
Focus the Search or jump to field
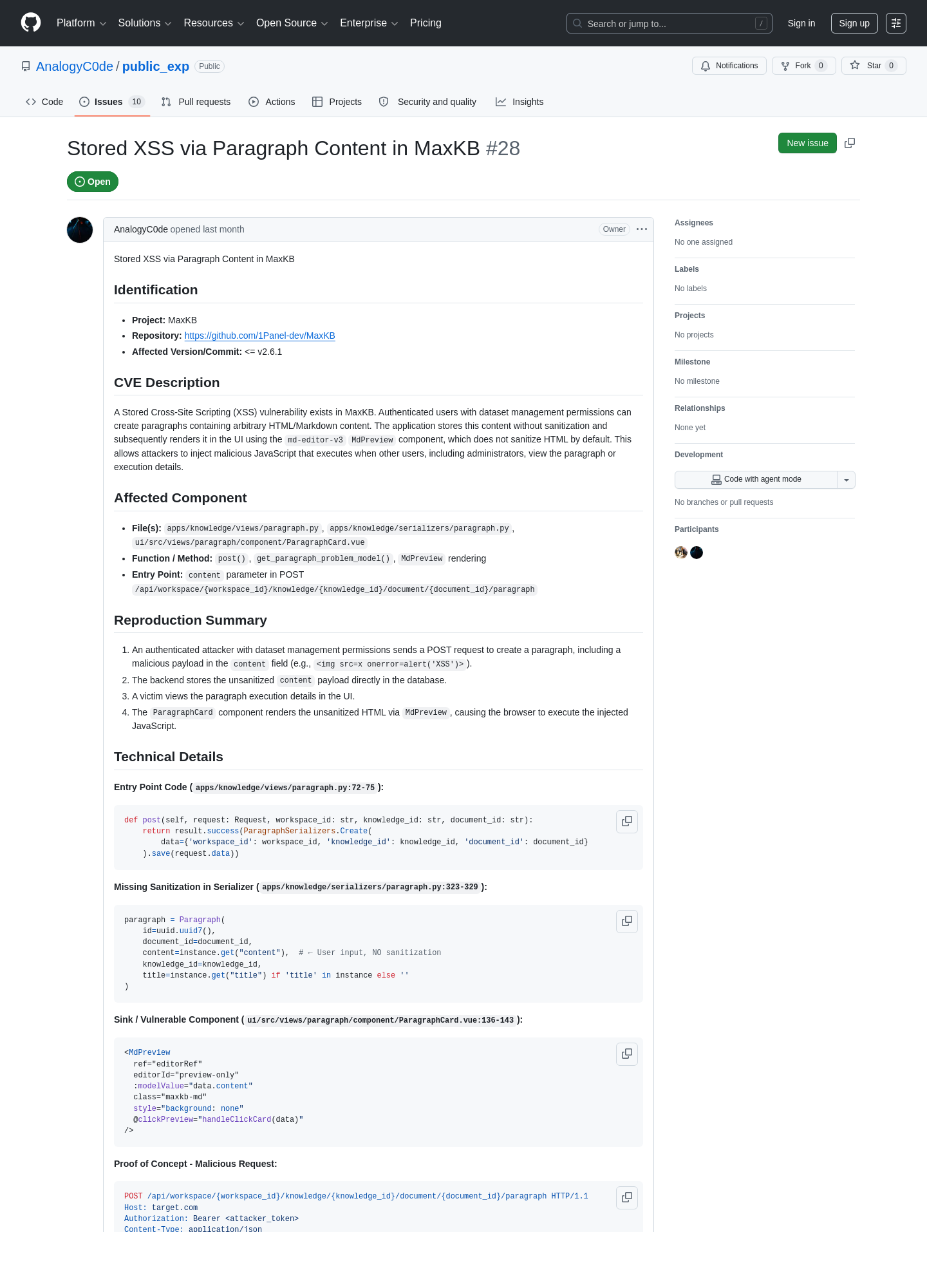pos(669,23)
